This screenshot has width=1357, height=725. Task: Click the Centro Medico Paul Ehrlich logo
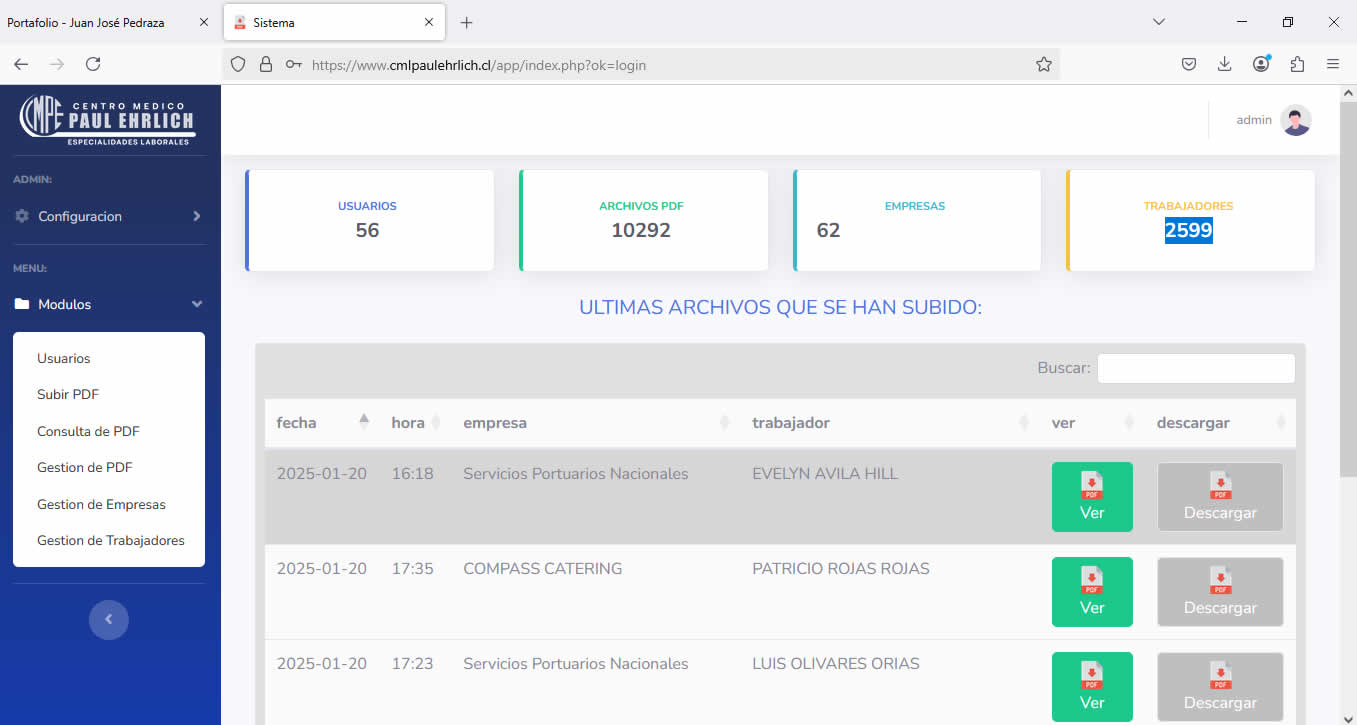pos(108,120)
